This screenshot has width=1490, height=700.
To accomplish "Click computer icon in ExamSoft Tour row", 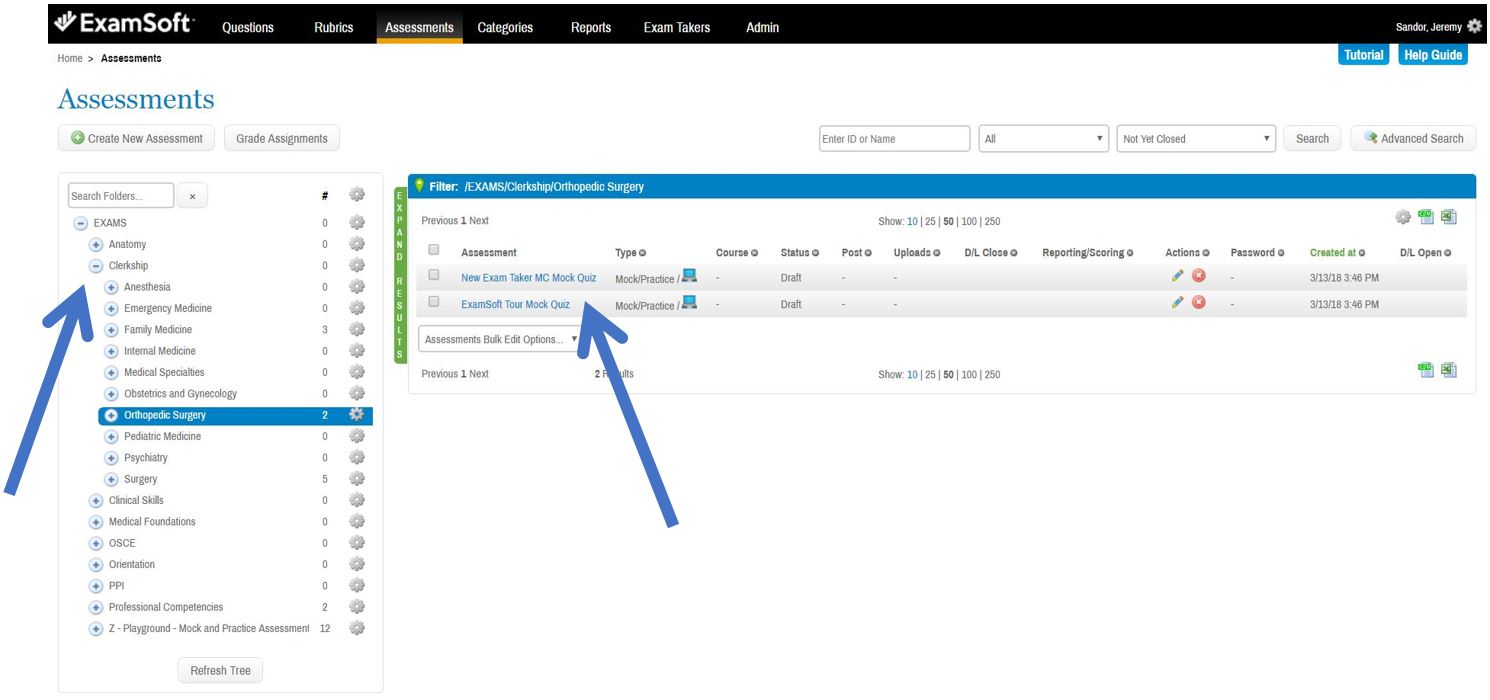I will pyautogui.click(x=689, y=302).
